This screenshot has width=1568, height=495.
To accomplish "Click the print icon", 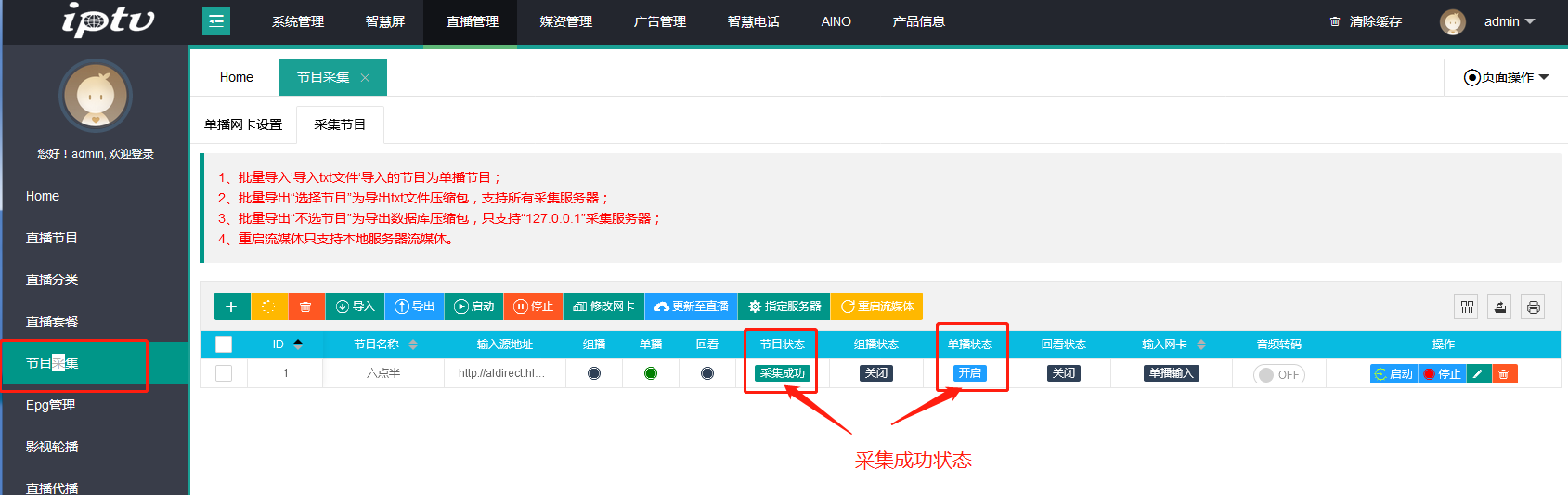I will (x=1533, y=306).
